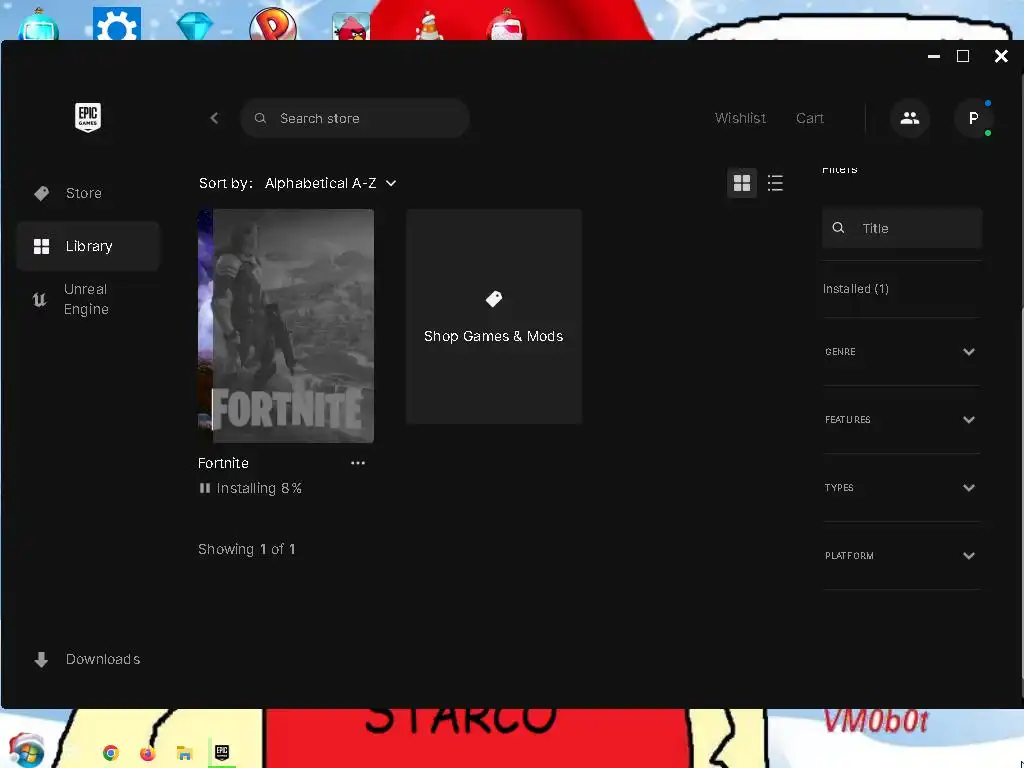This screenshot has width=1024, height=768.
Task: Open the Wishlist
Action: 740,118
